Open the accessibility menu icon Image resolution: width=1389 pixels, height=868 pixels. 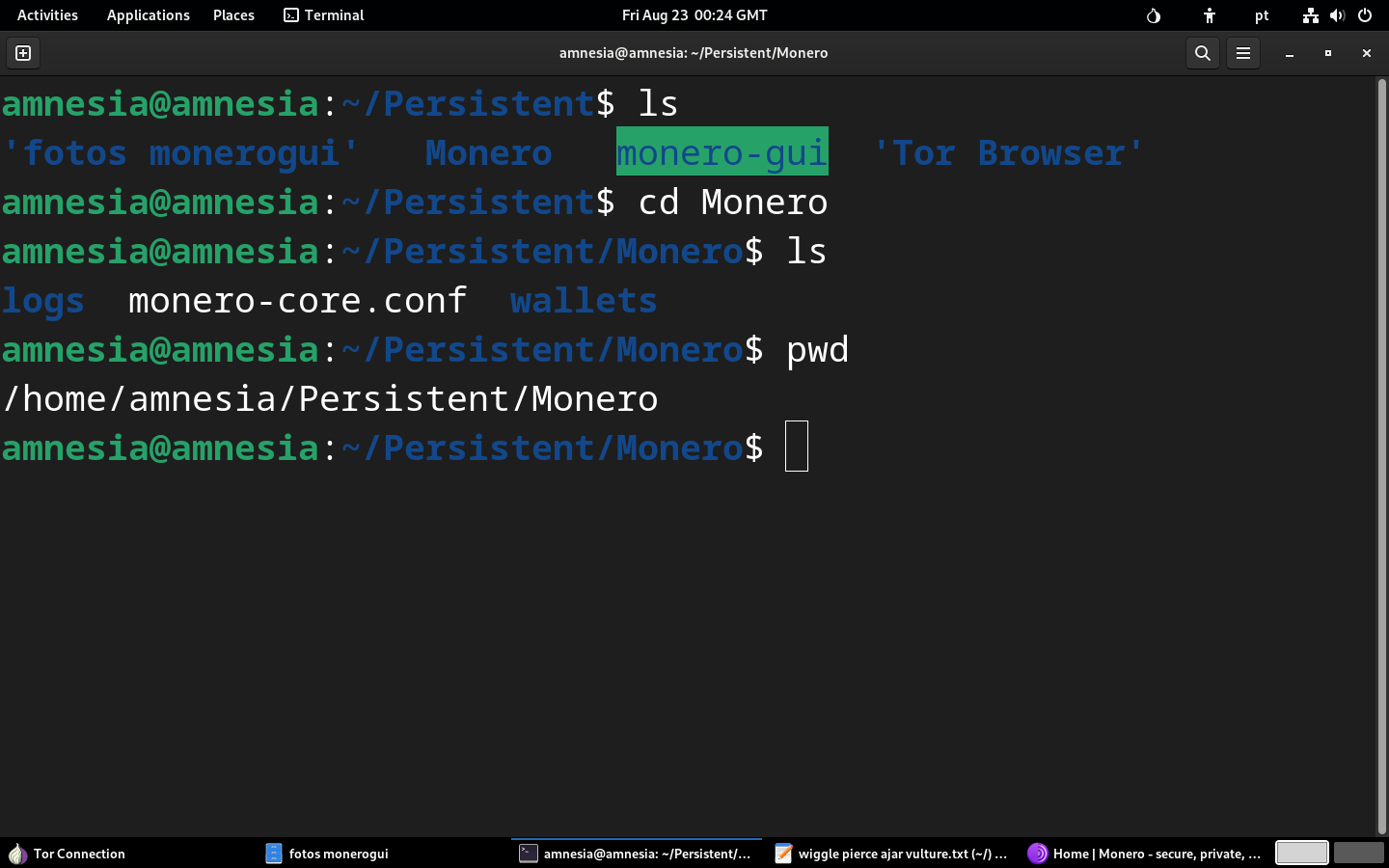pos(1210,15)
